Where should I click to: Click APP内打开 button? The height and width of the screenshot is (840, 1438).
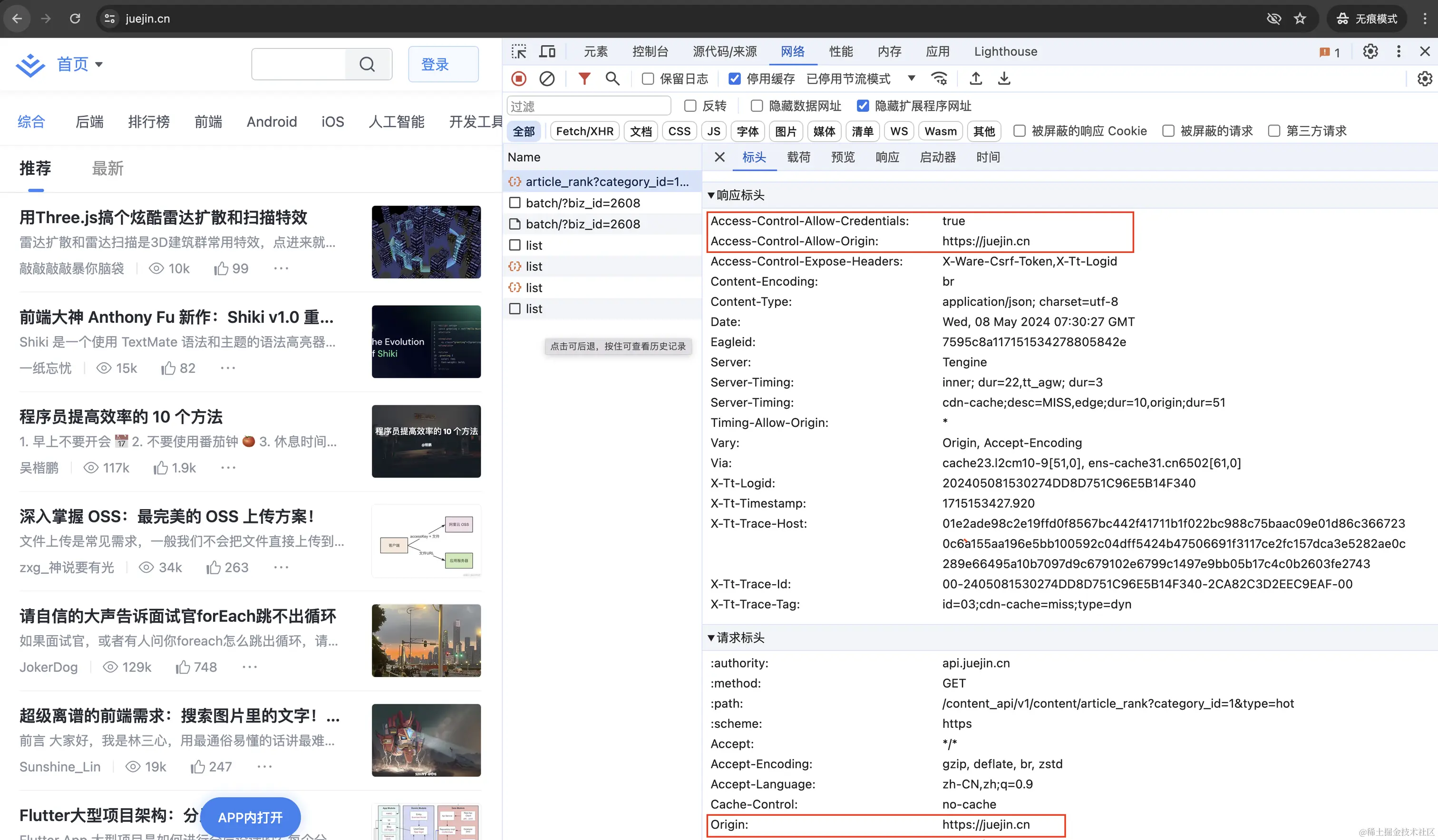coord(250,817)
